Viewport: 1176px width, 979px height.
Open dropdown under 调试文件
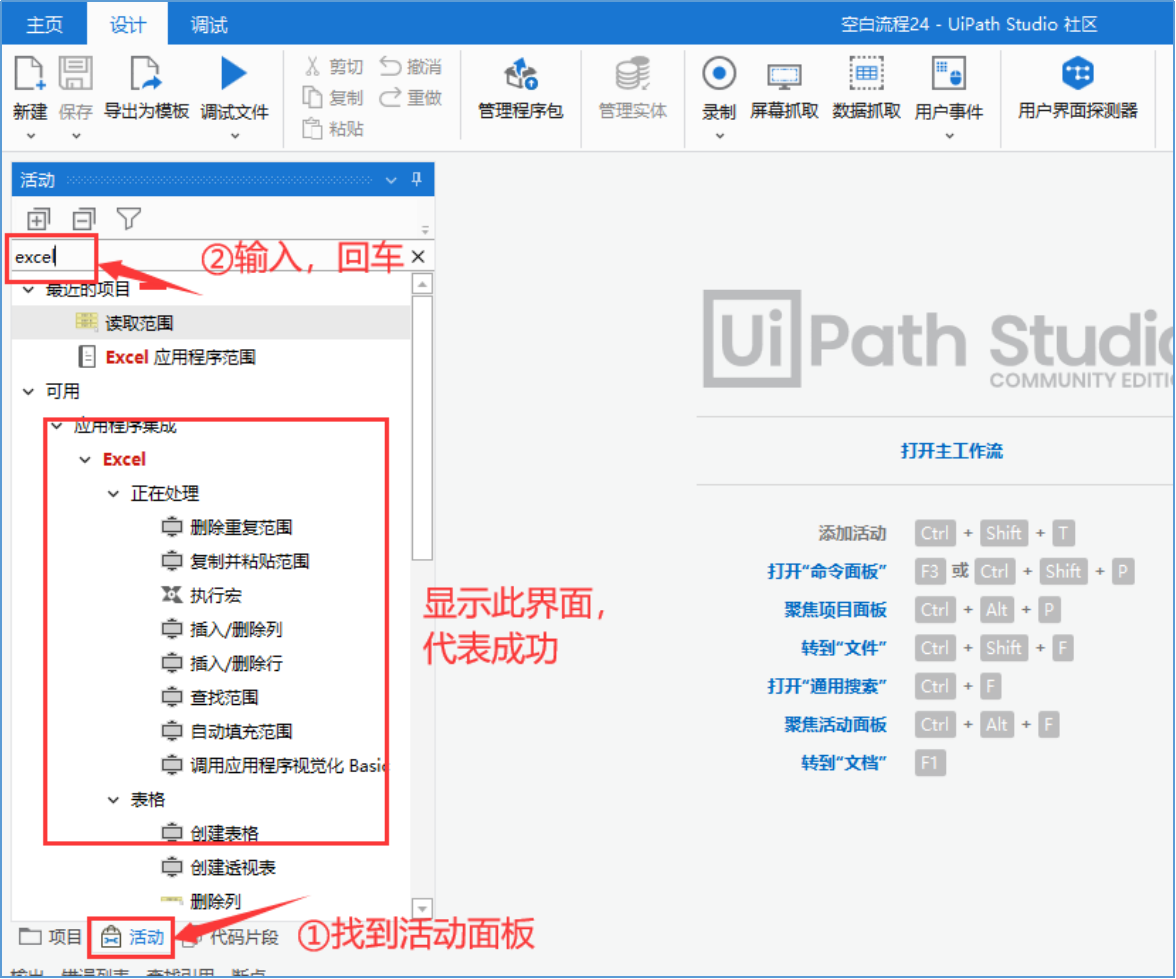[235, 136]
